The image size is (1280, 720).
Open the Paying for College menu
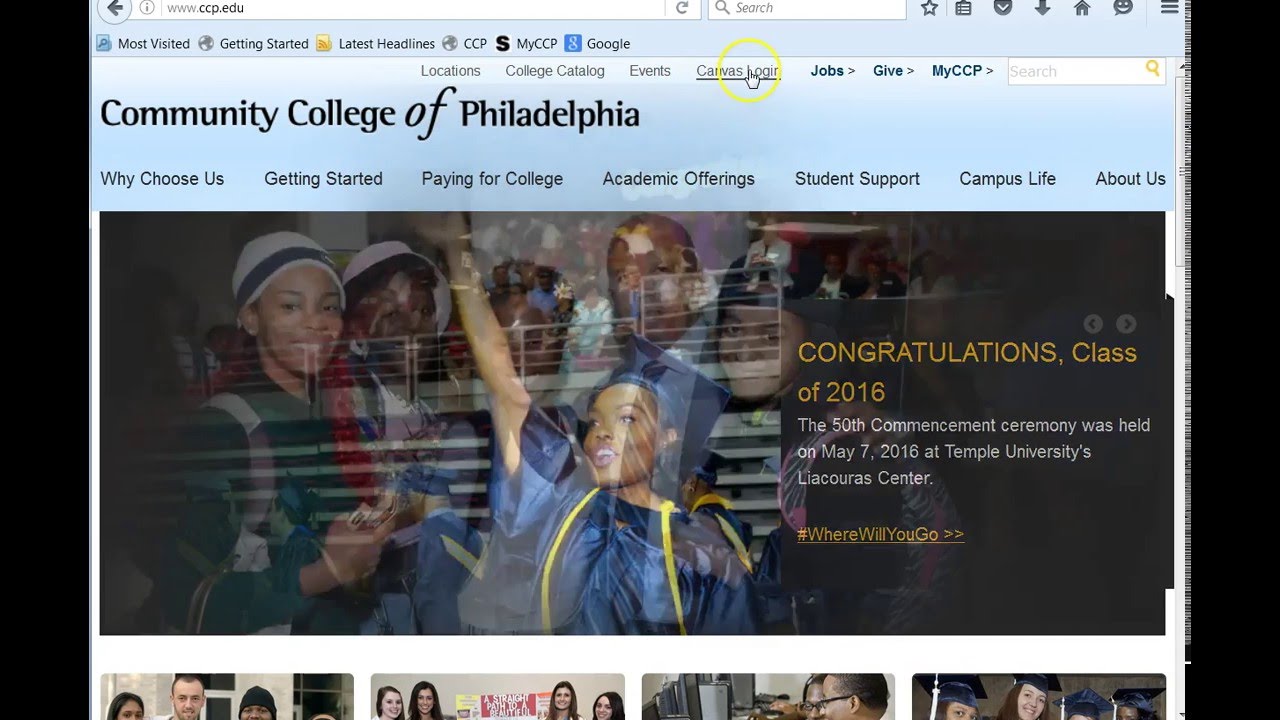pyautogui.click(x=492, y=179)
